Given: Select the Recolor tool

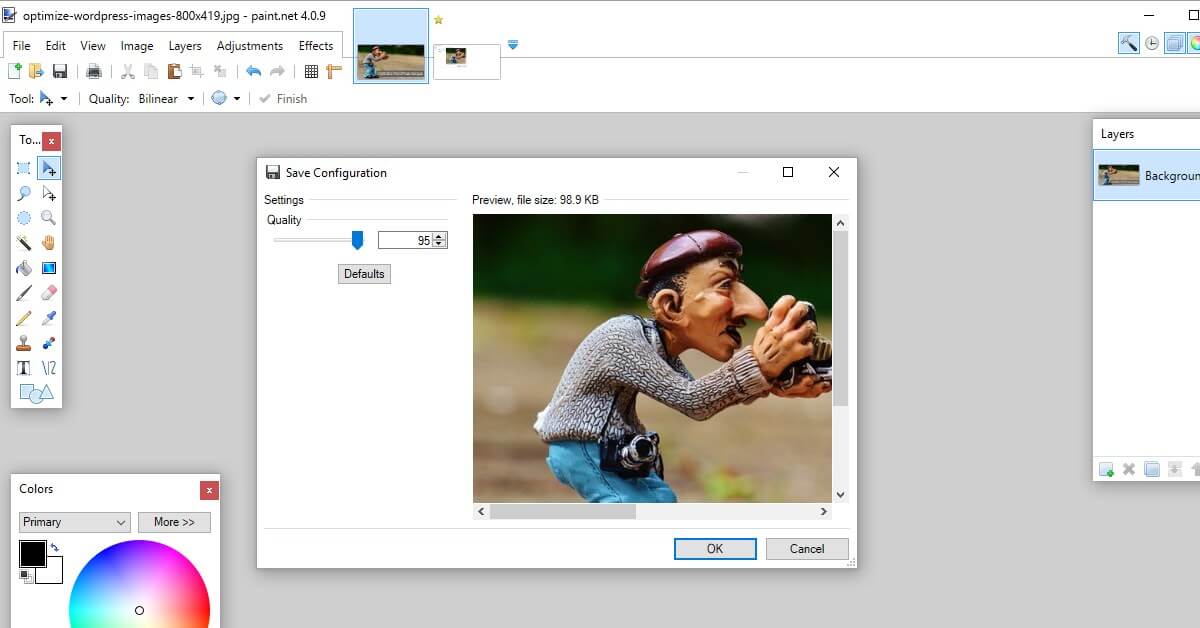Looking at the screenshot, I should (x=48, y=343).
